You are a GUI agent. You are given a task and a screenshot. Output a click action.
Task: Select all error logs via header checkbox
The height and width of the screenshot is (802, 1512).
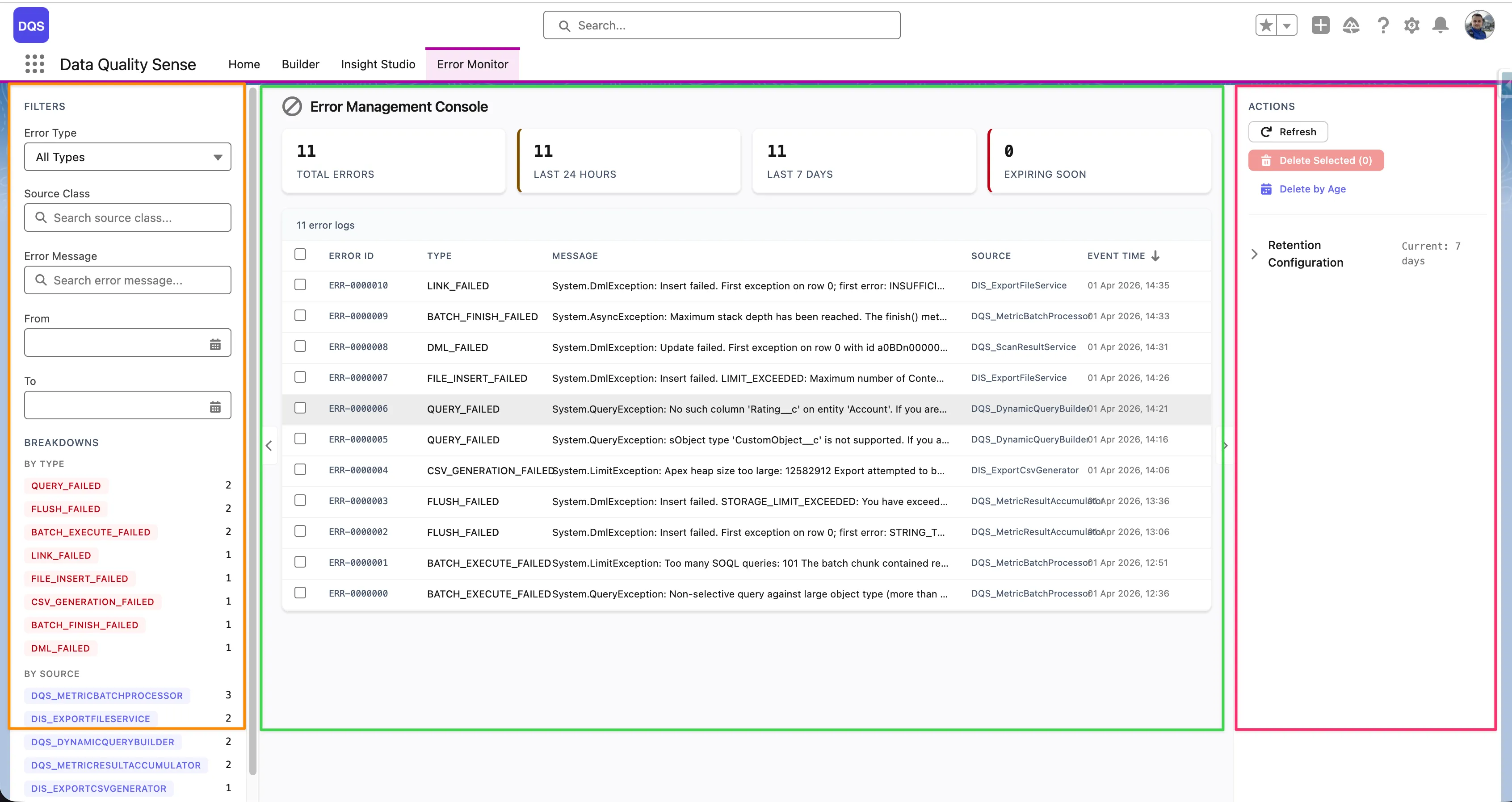pos(301,254)
